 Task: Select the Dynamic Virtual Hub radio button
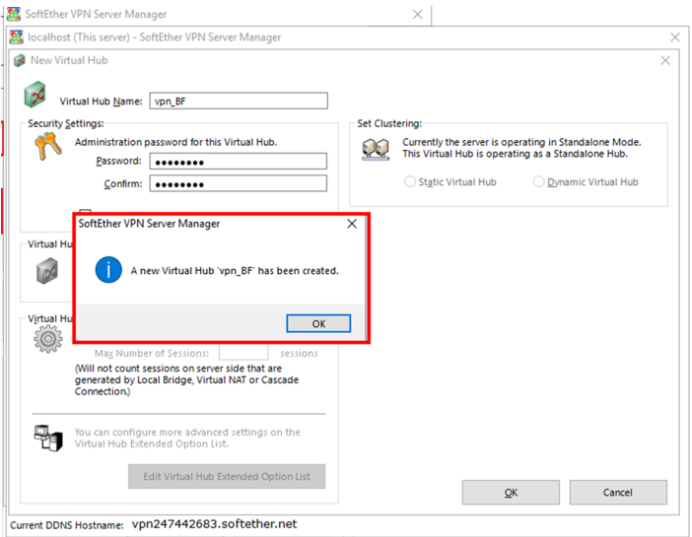(539, 182)
